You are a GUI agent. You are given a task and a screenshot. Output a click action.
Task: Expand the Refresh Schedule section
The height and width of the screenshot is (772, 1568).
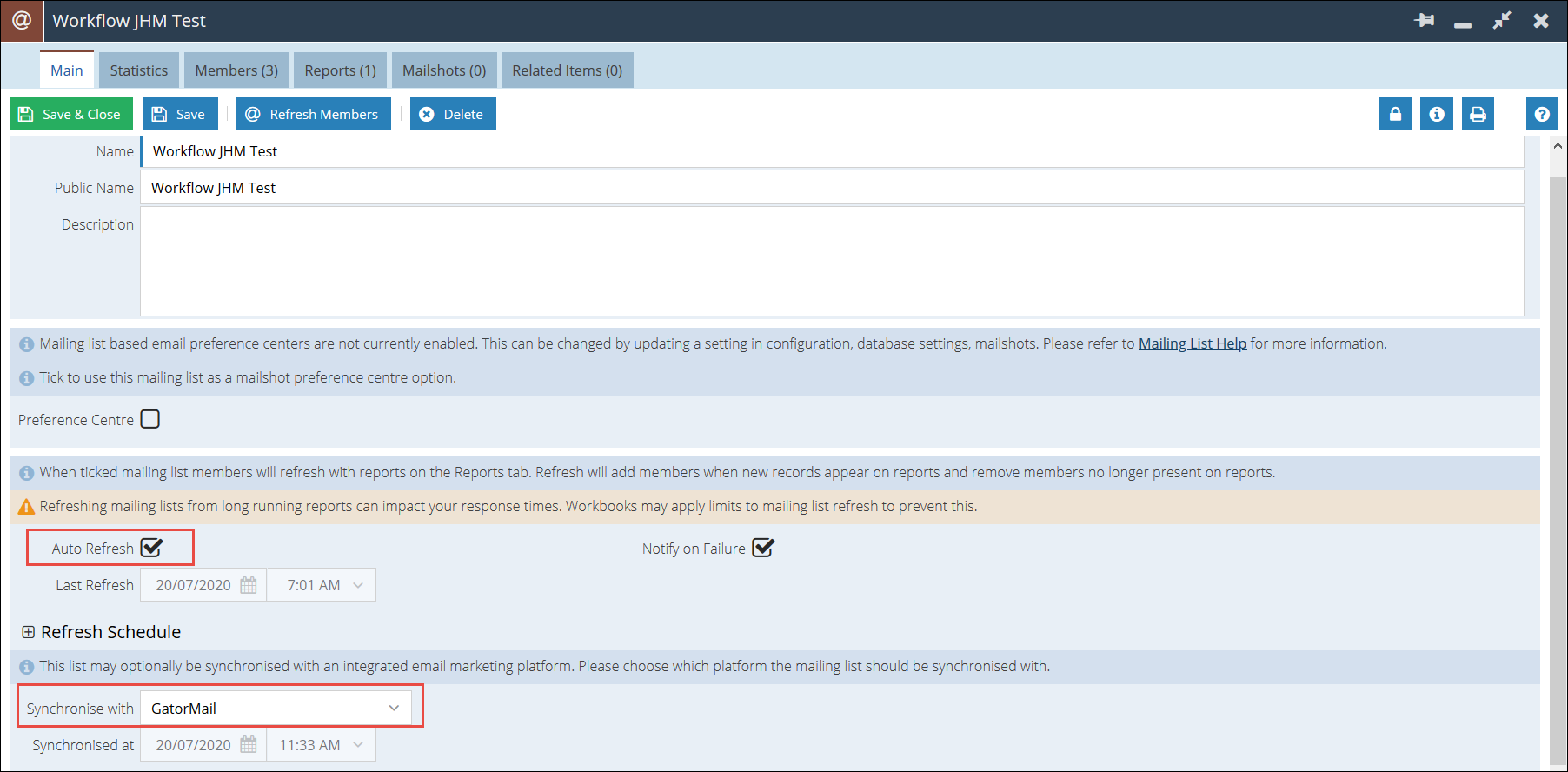click(29, 632)
